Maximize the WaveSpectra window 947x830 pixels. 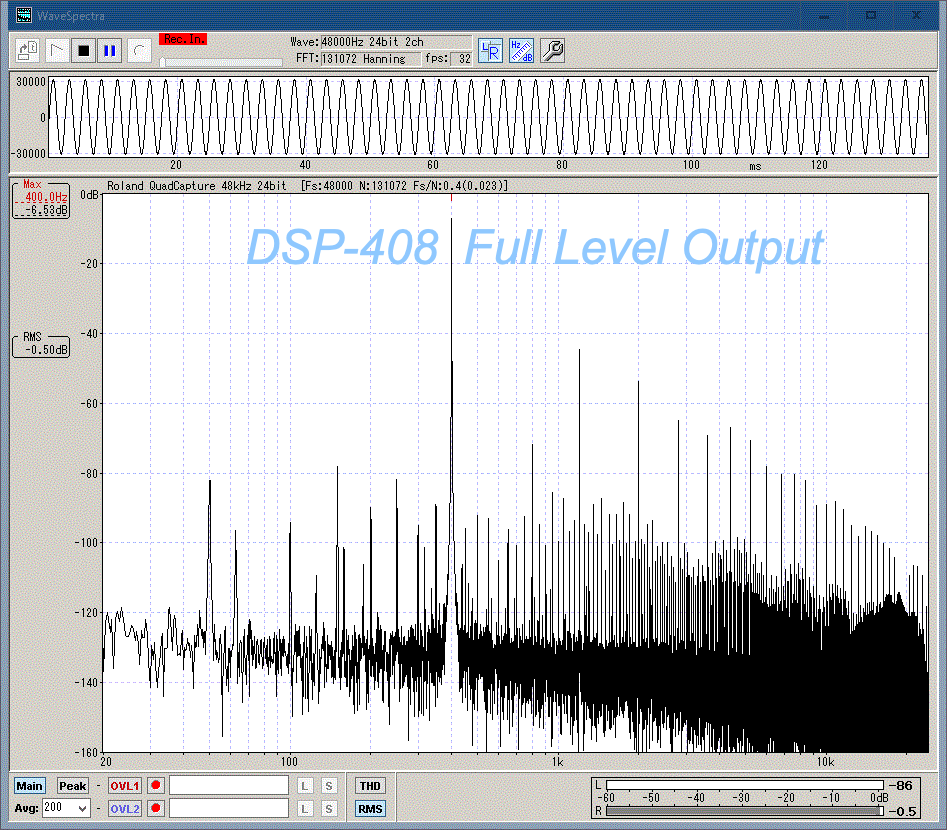tap(870, 16)
